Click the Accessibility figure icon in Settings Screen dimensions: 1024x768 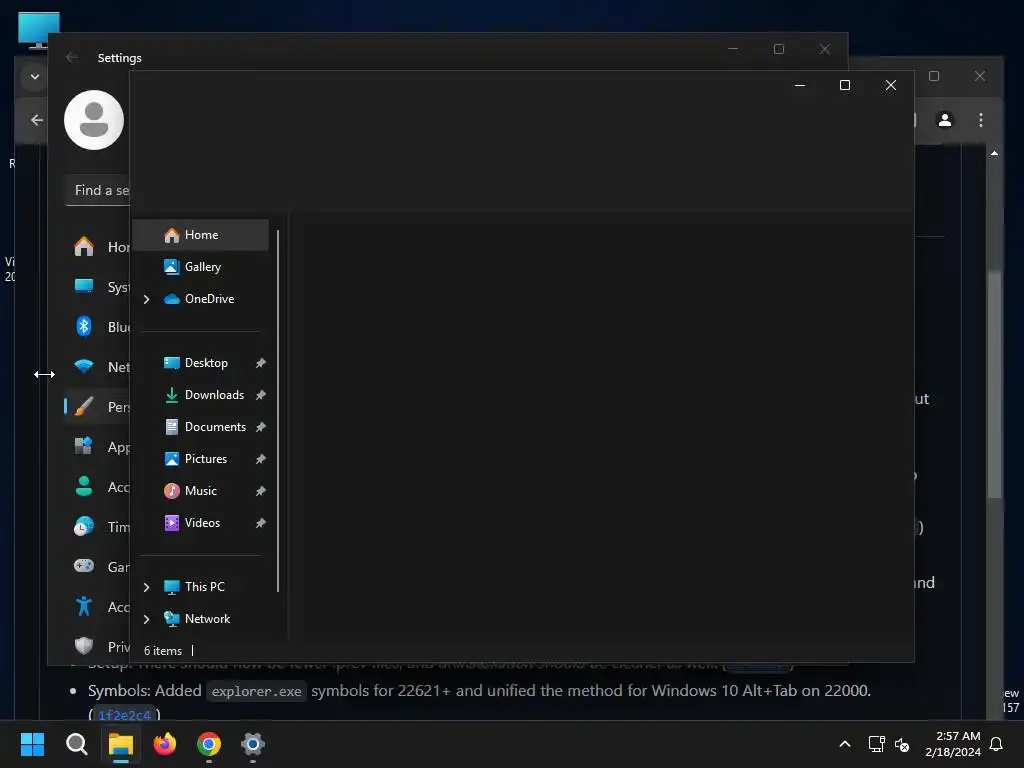tap(84, 606)
